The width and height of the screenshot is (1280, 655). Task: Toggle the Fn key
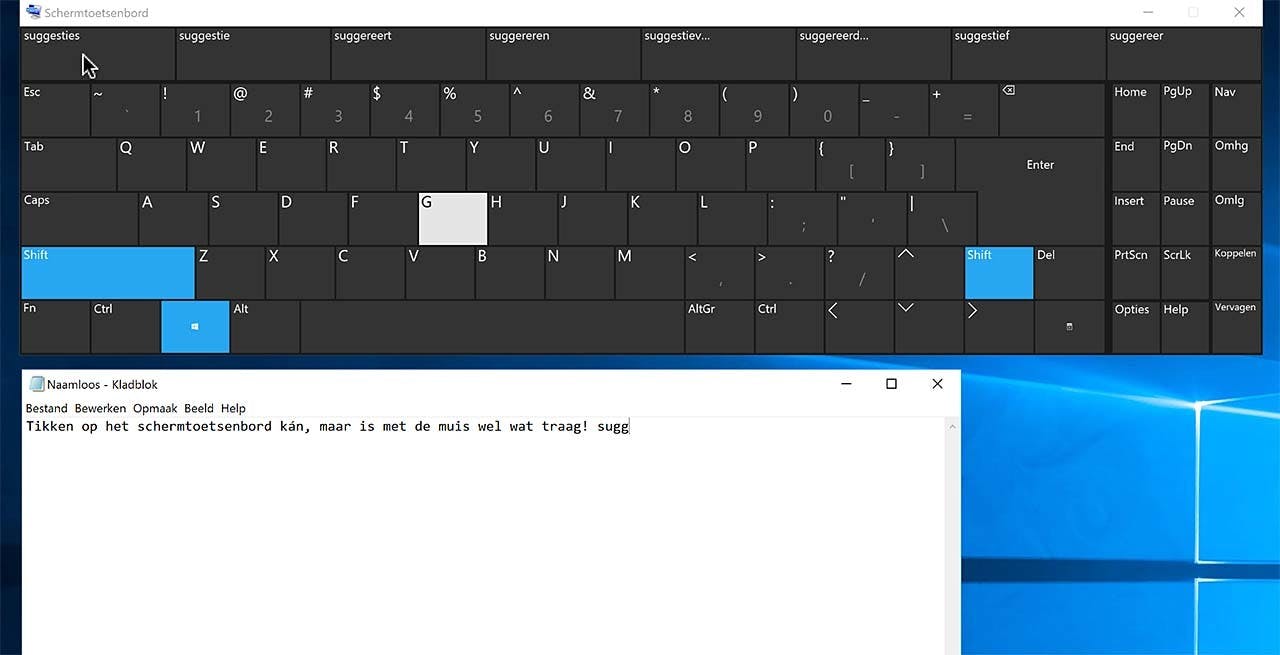(55, 326)
